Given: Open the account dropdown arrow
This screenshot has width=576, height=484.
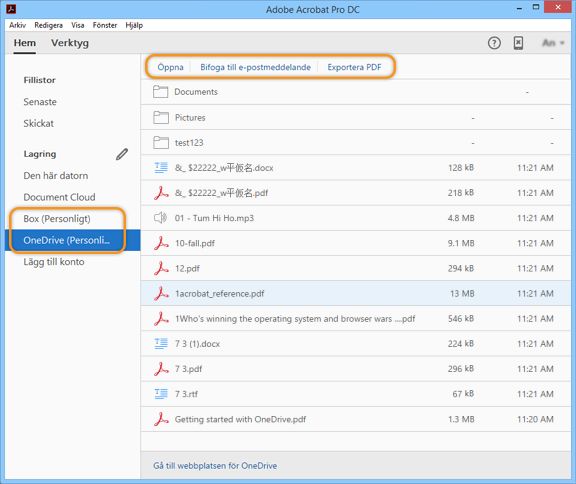Looking at the screenshot, I should click(x=562, y=43).
